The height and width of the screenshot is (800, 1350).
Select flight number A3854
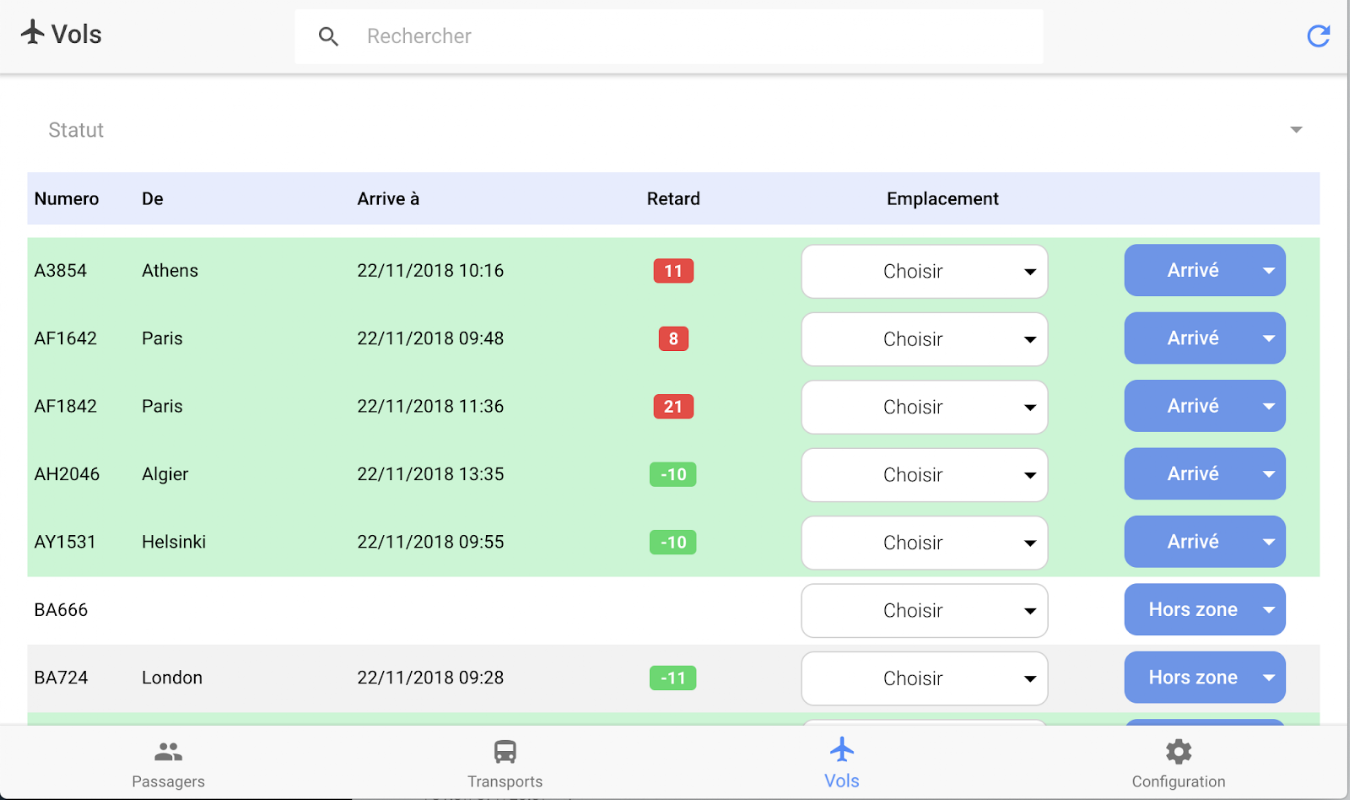60,271
